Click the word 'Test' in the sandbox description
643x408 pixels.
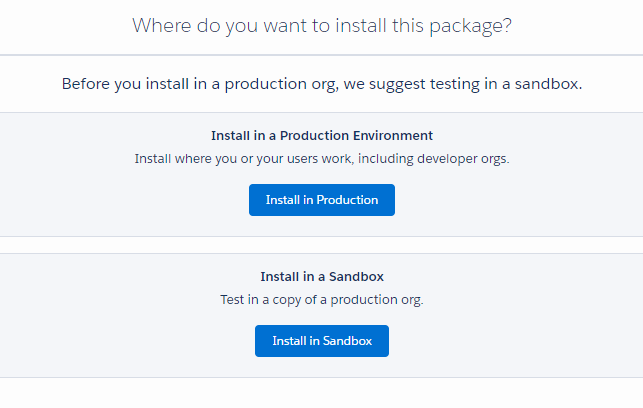(x=232, y=300)
